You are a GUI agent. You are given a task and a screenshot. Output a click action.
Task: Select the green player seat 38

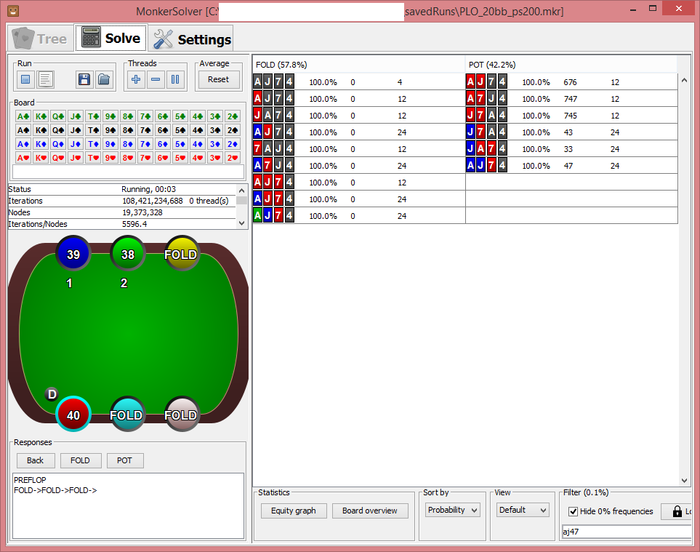pyautogui.click(x=128, y=254)
